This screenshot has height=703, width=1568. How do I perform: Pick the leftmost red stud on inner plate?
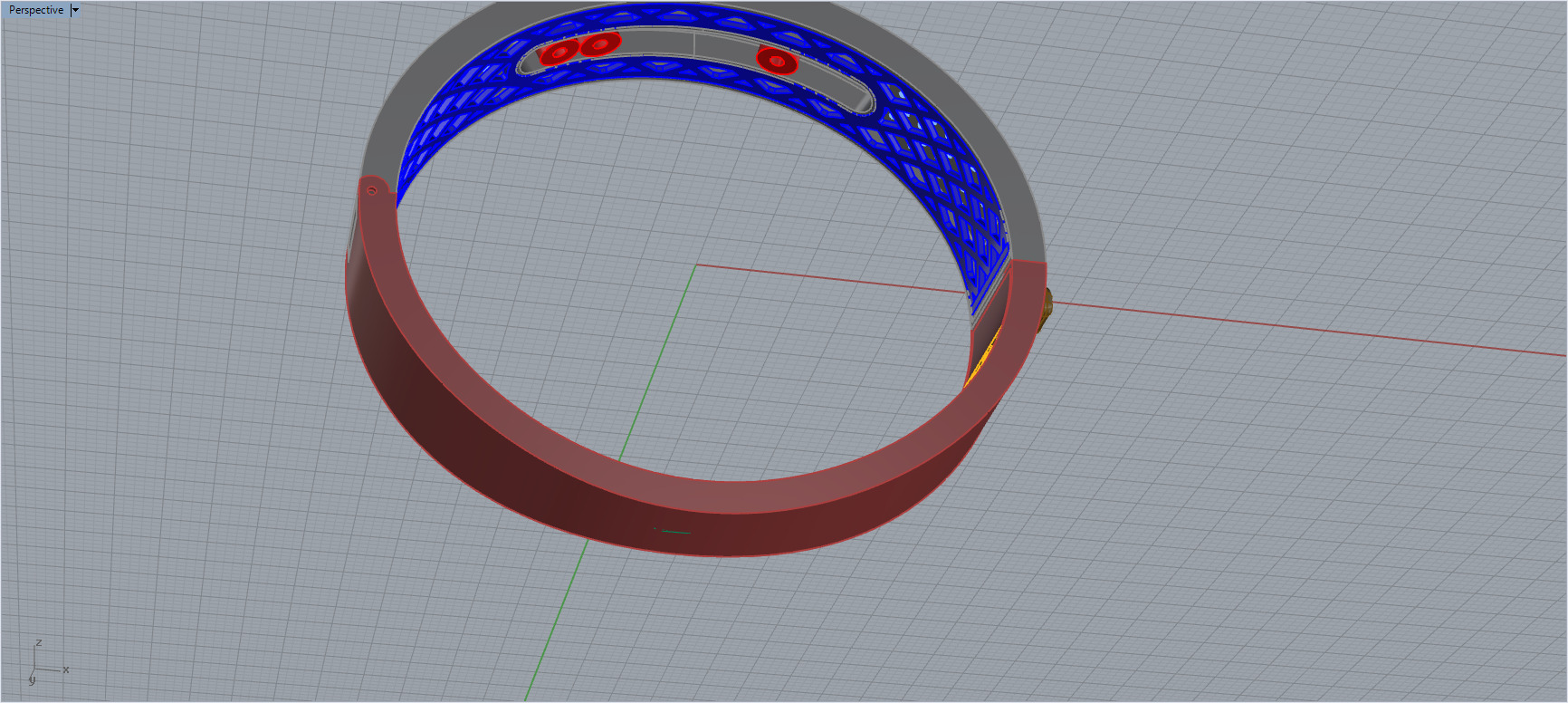[559, 53]
